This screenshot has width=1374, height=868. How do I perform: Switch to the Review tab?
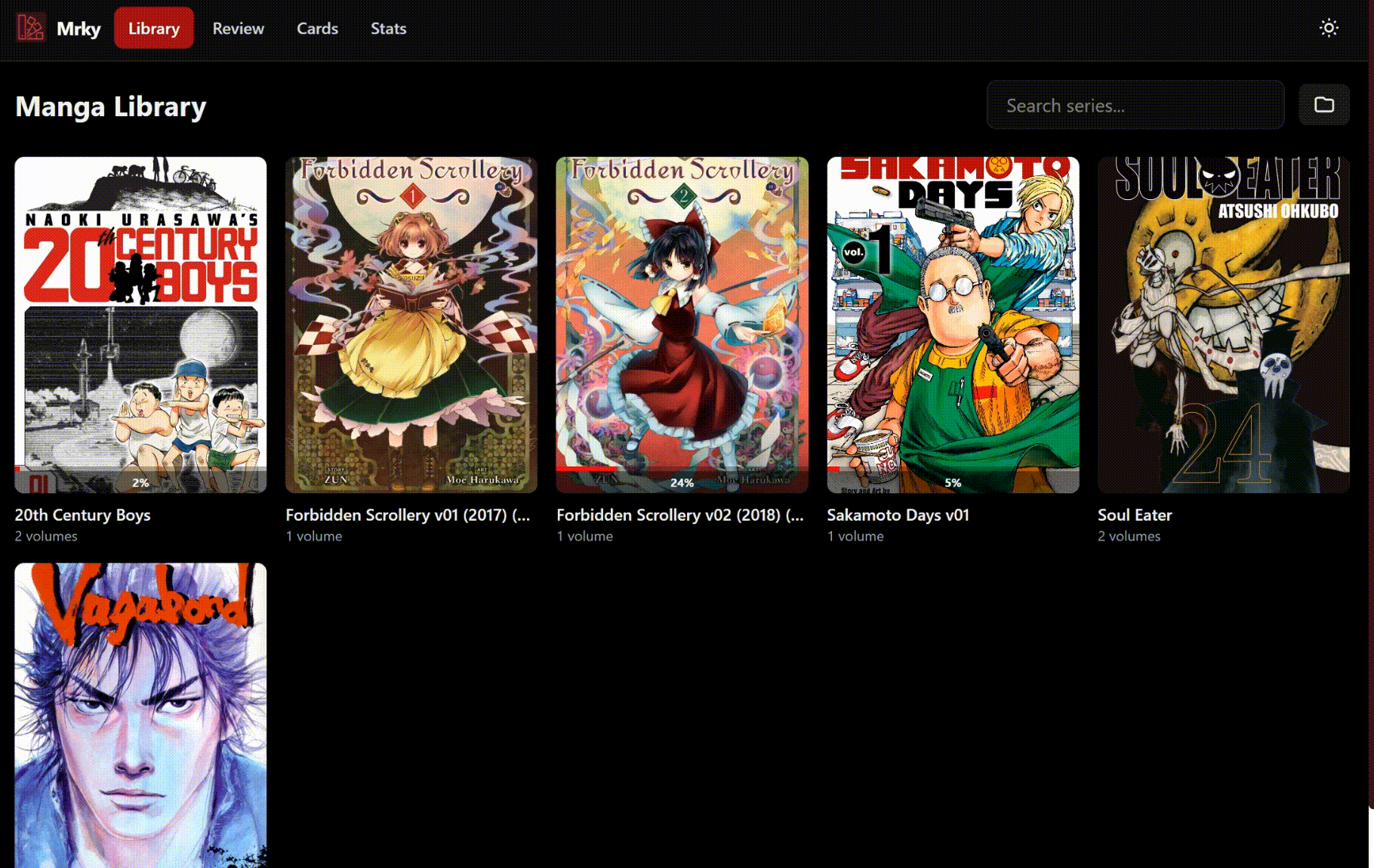(x=238, y=28)
